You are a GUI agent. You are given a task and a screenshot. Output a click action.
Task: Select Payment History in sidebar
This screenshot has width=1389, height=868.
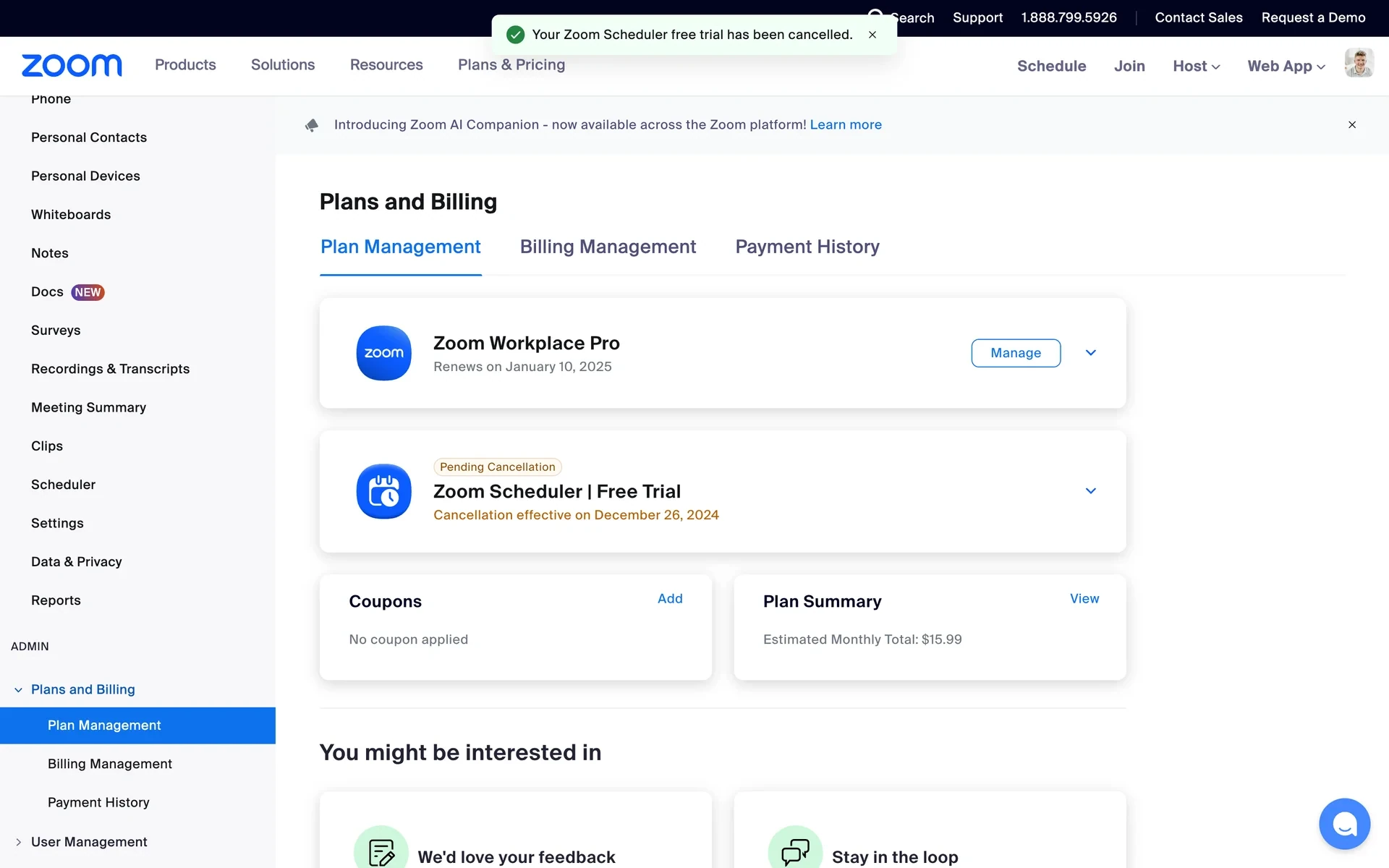pyautogui.click(x=98, y=802)
